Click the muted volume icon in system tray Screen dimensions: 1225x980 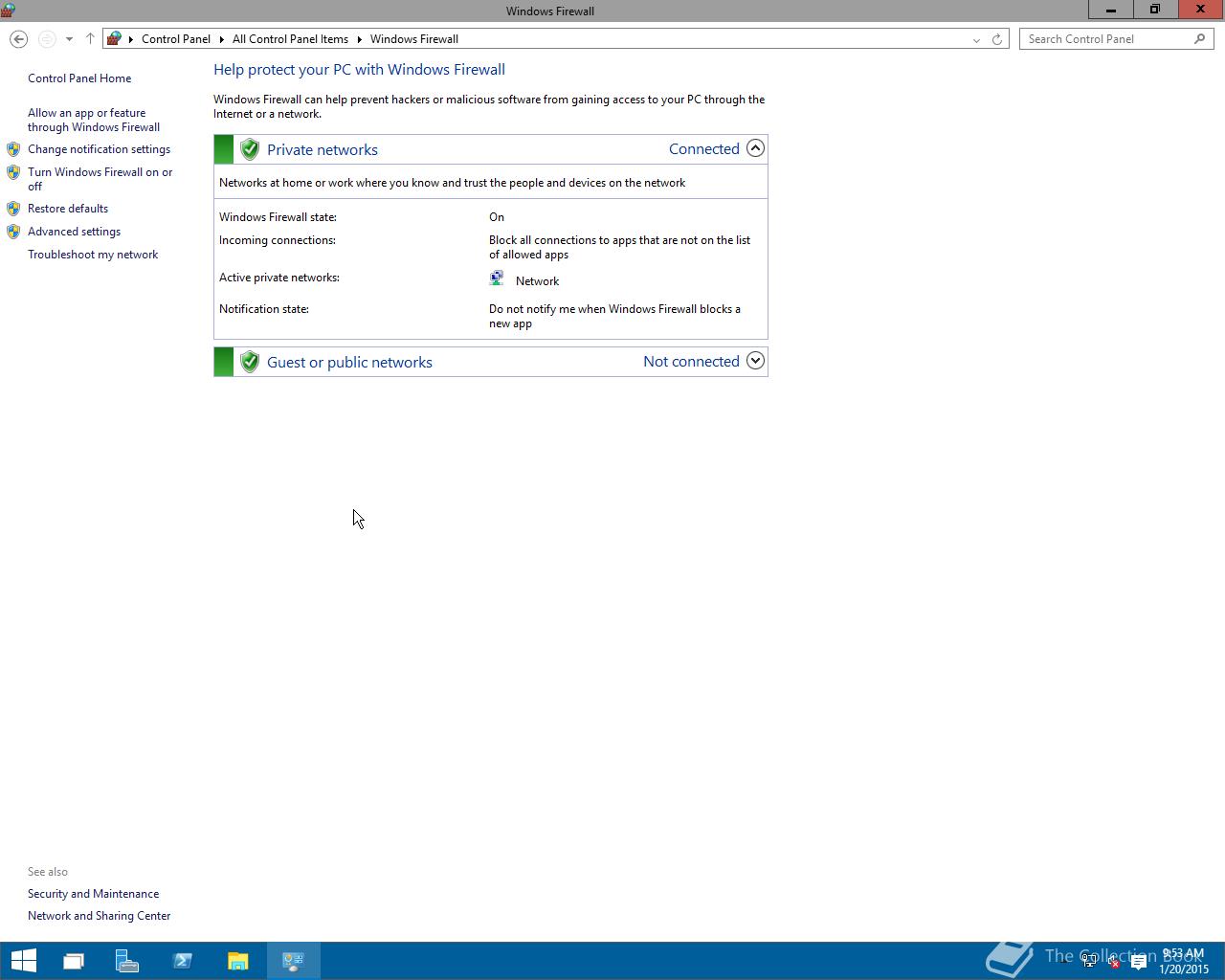click(1113, 962)
